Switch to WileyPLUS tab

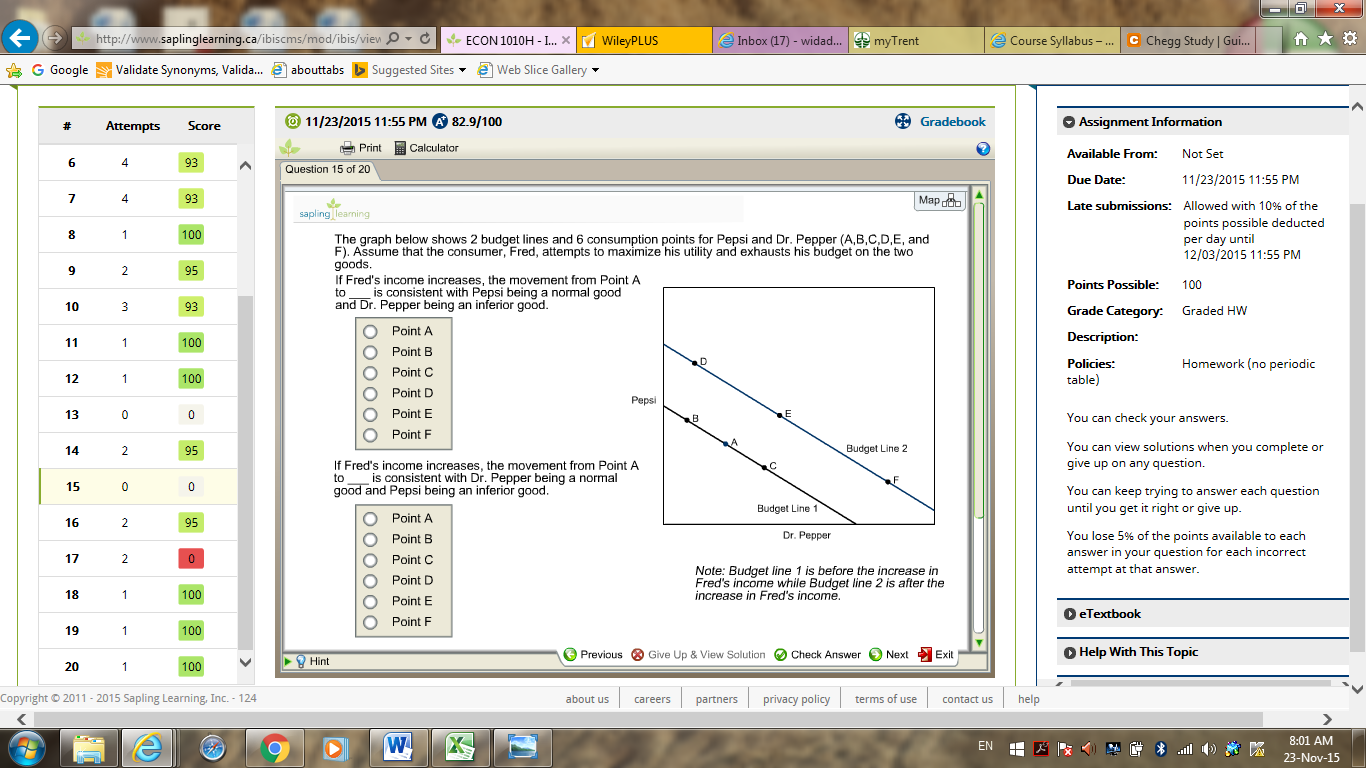(643, 41)
